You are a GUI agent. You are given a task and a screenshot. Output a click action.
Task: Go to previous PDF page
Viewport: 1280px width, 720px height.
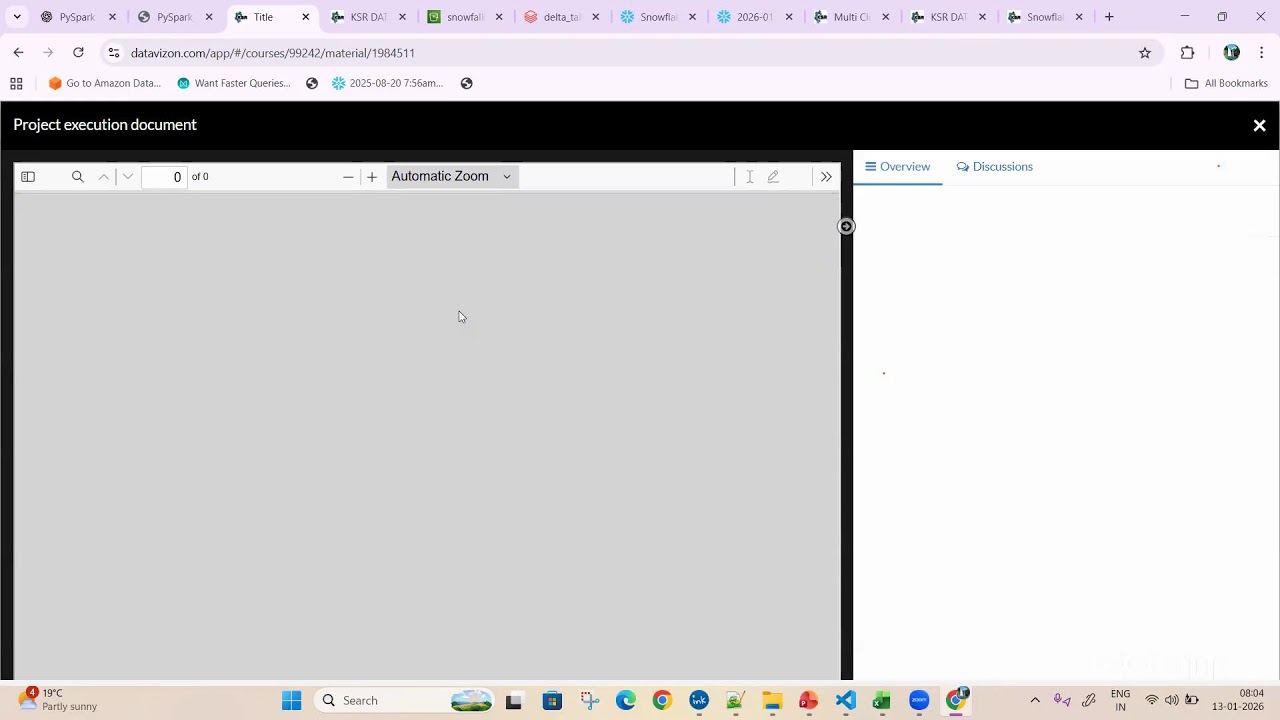point(103,177)
